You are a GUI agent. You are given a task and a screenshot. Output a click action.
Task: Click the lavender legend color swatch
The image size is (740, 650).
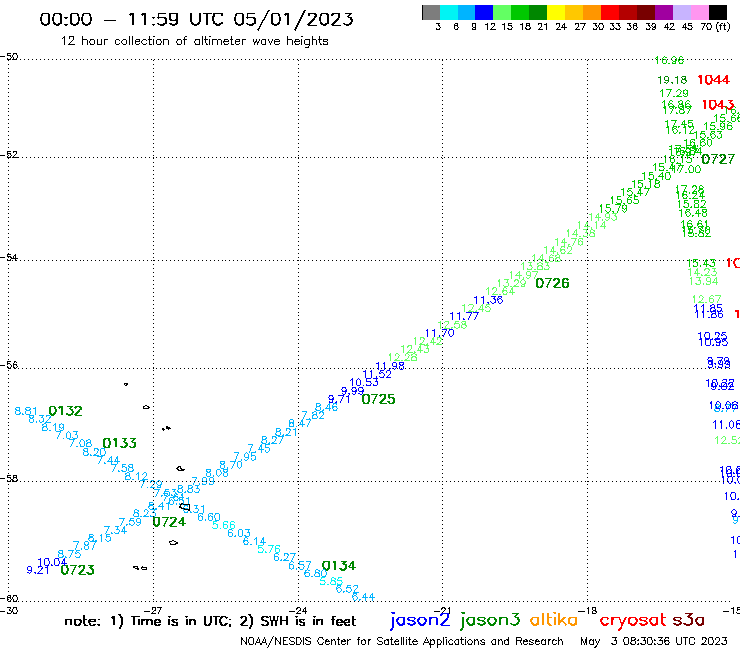pyautogui.click(x=682, y=12)
